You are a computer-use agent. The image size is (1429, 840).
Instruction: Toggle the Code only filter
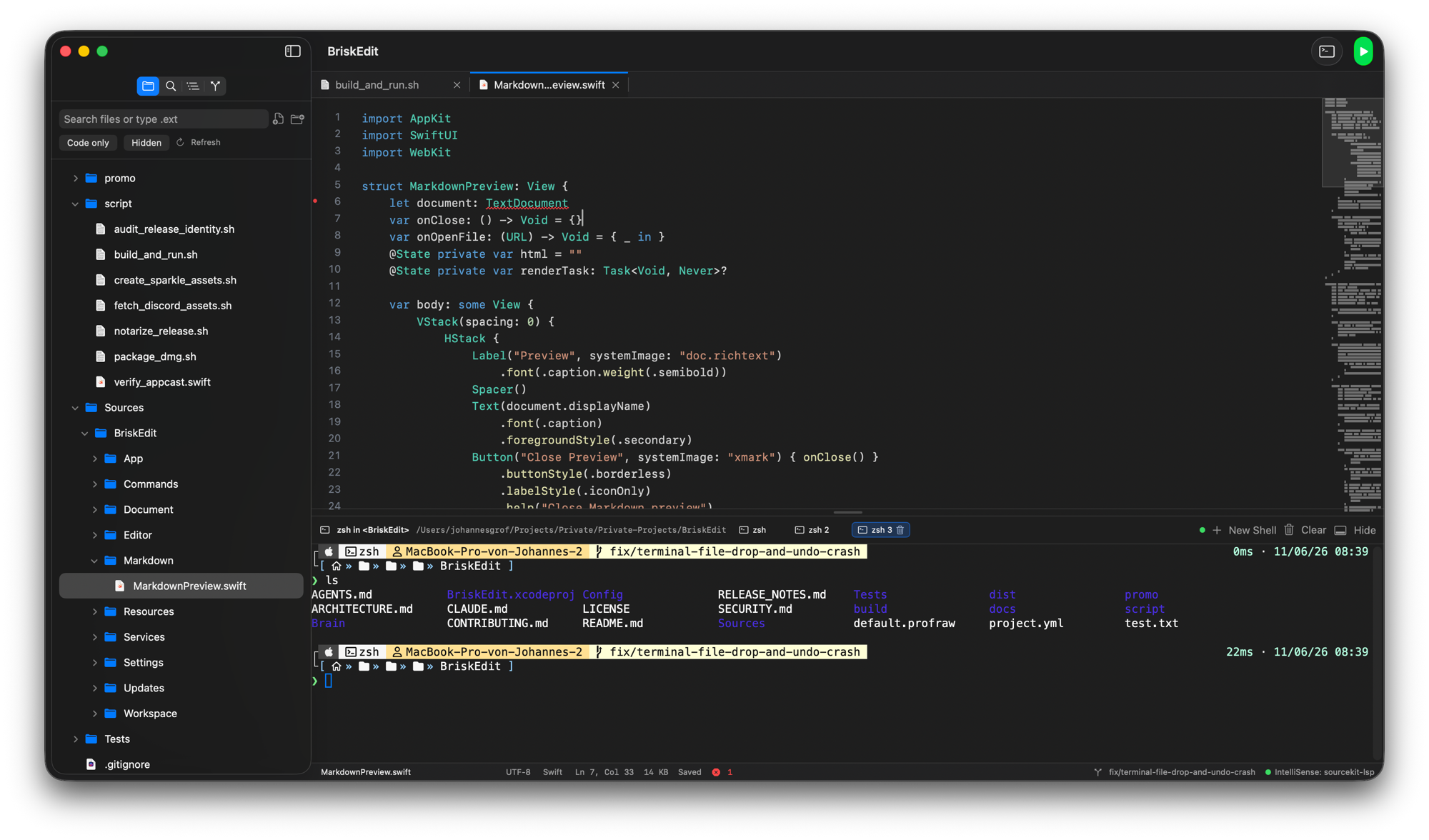coord(88,143)
